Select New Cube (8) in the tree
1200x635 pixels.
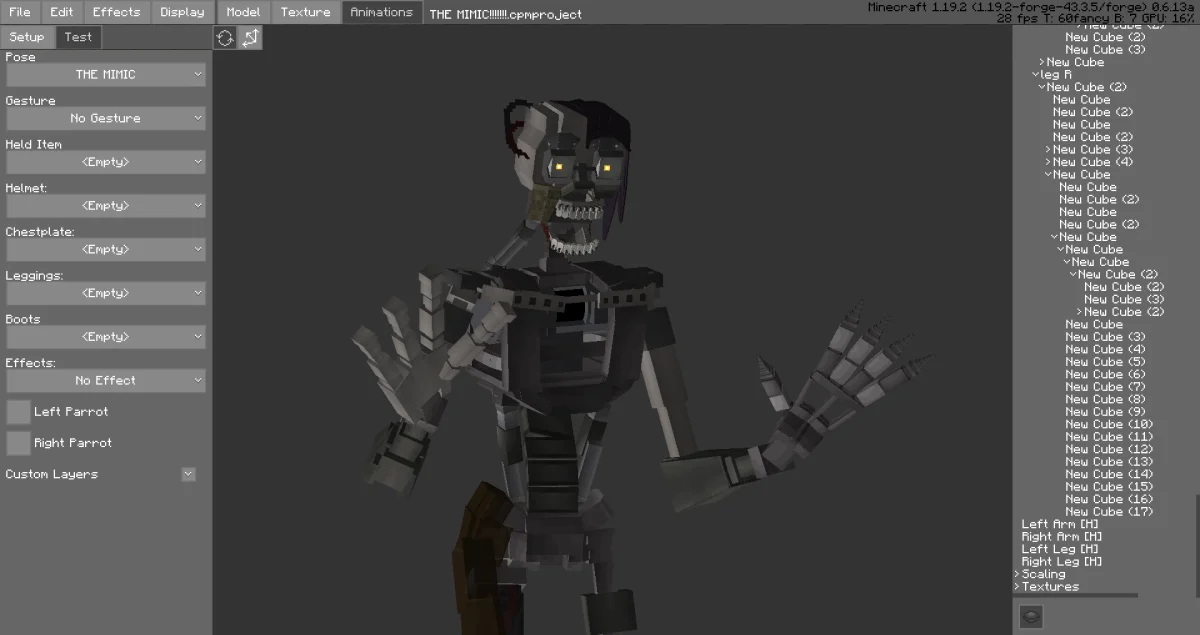pyautogui.click(x=1105, y=400)
